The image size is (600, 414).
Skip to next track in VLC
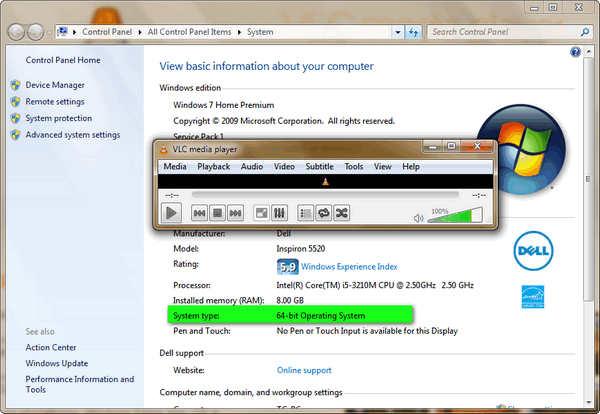(x=235, y=213)
